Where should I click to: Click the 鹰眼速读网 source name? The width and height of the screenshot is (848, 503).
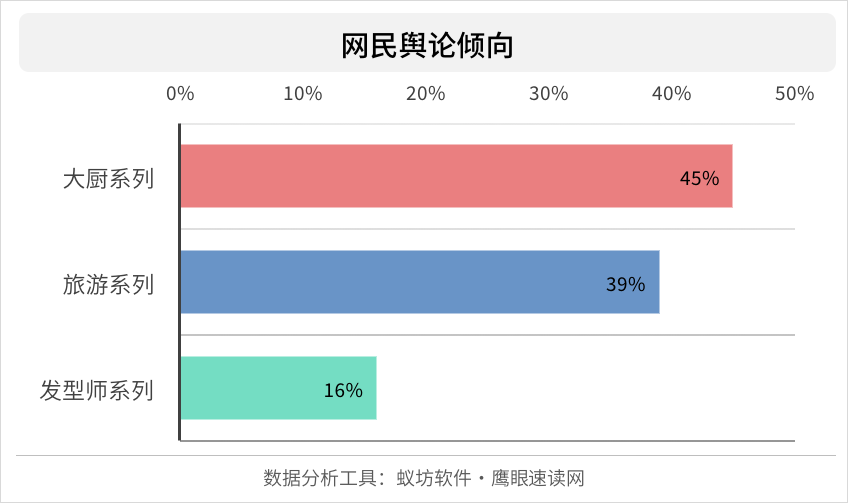[x=538, y=478]
